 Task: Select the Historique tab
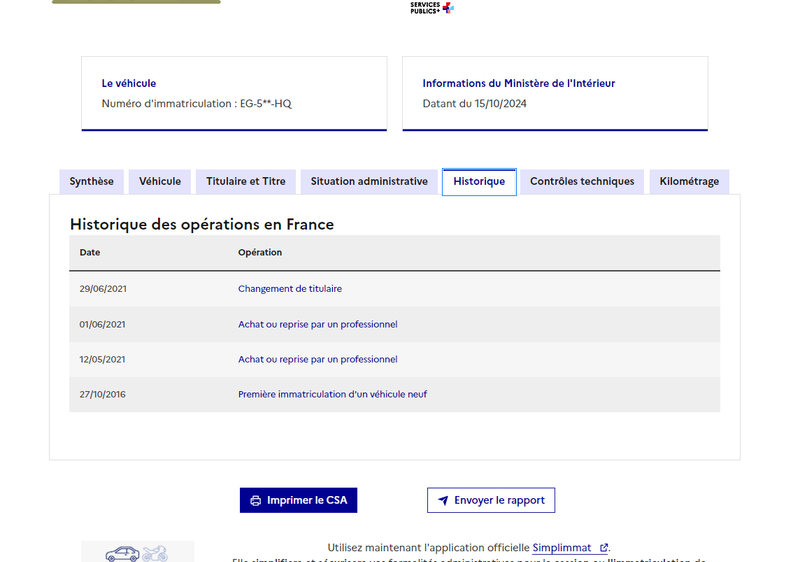479,182
